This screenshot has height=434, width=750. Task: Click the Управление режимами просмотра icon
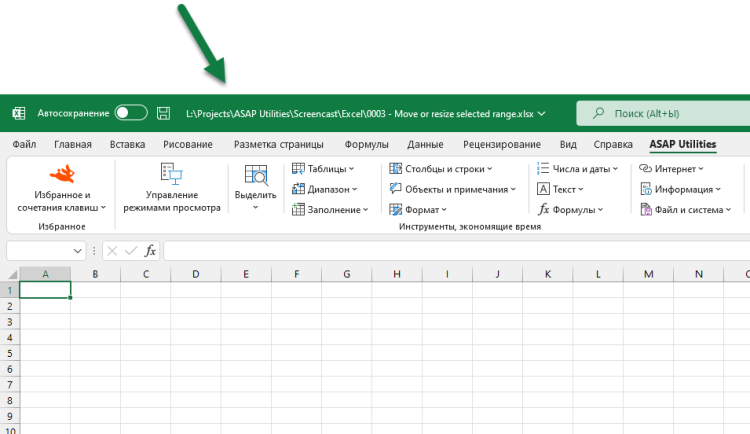[x=172, y=174]
